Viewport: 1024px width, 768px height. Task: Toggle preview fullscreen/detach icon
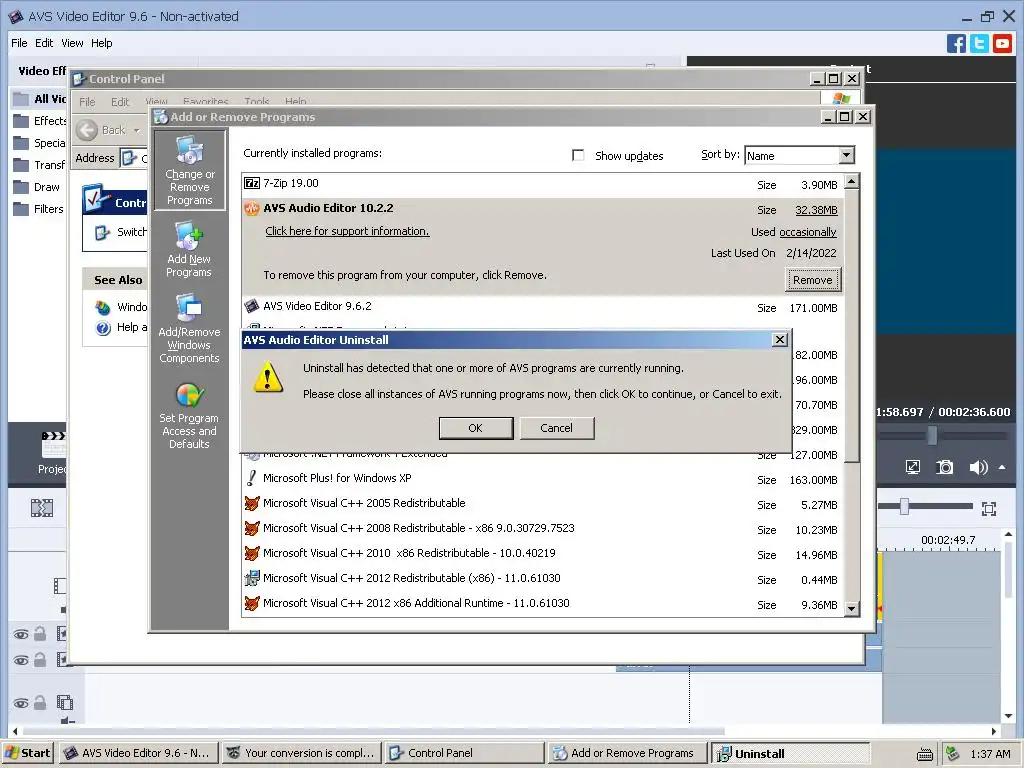coord(912,467)
